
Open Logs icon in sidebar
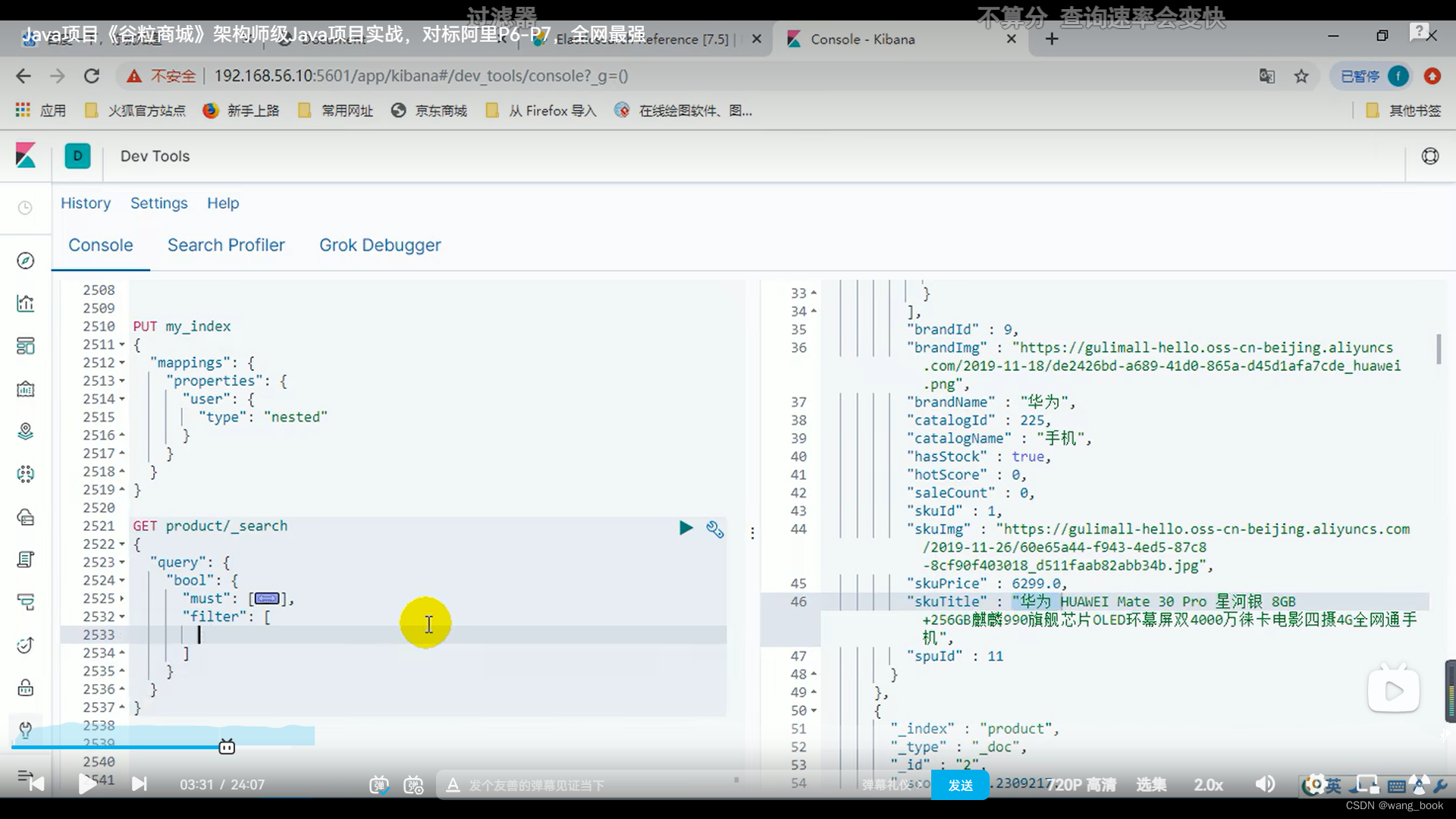click(x=25, y=560)
